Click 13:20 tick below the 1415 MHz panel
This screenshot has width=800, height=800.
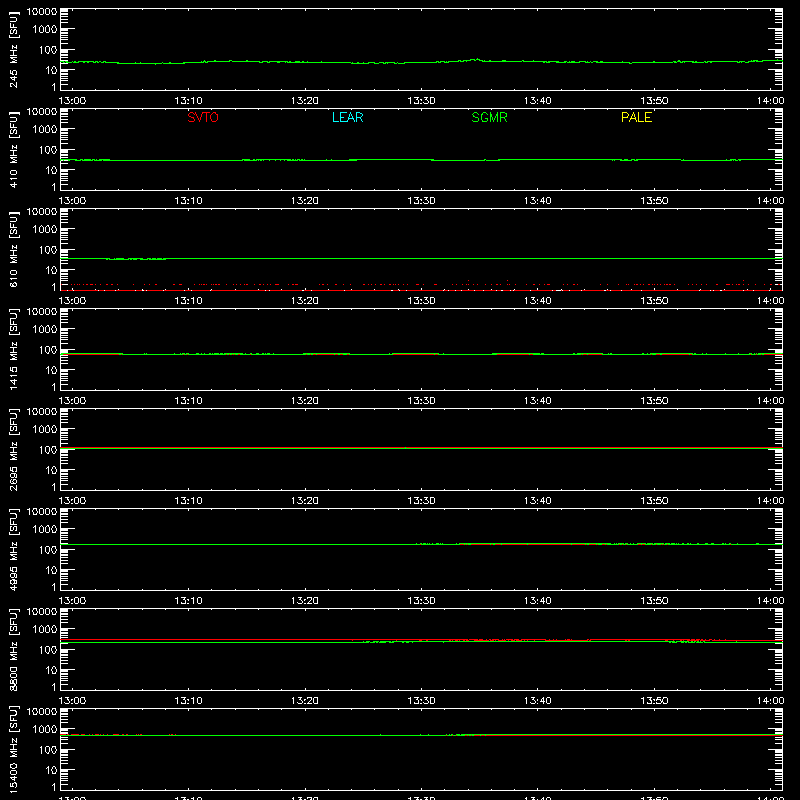(305, 401)
